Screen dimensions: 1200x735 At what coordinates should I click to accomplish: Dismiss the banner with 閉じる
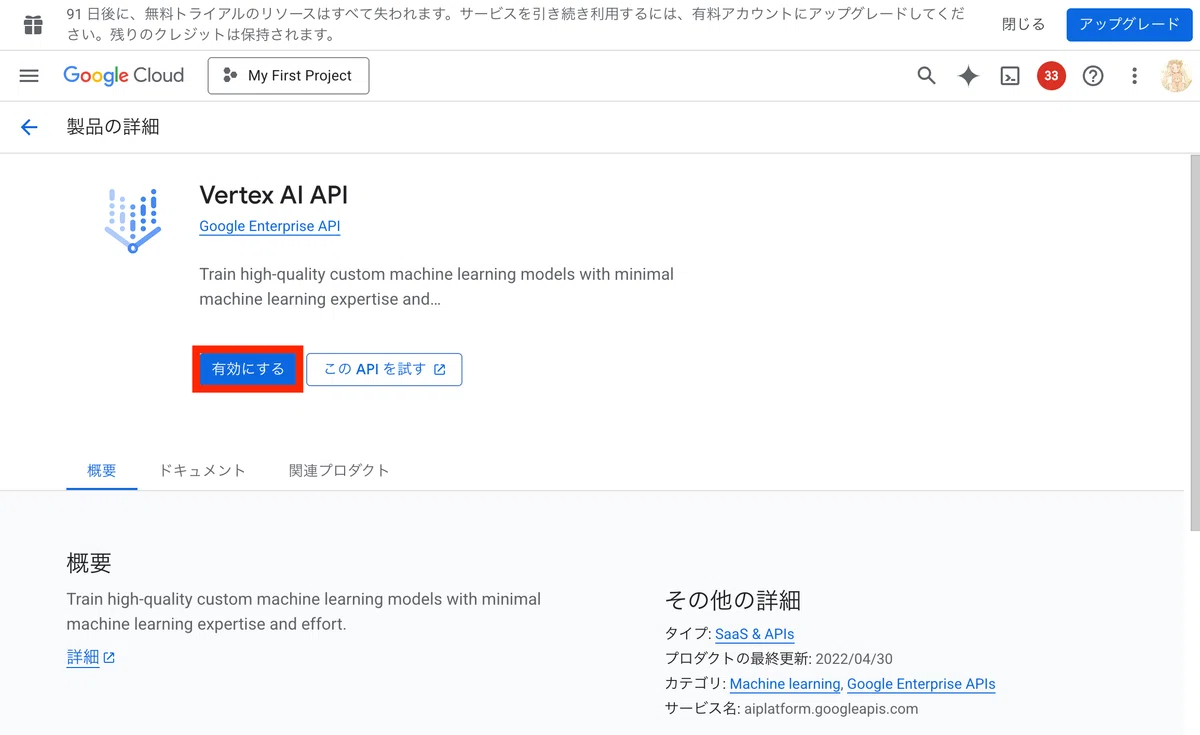[1023, 25]
